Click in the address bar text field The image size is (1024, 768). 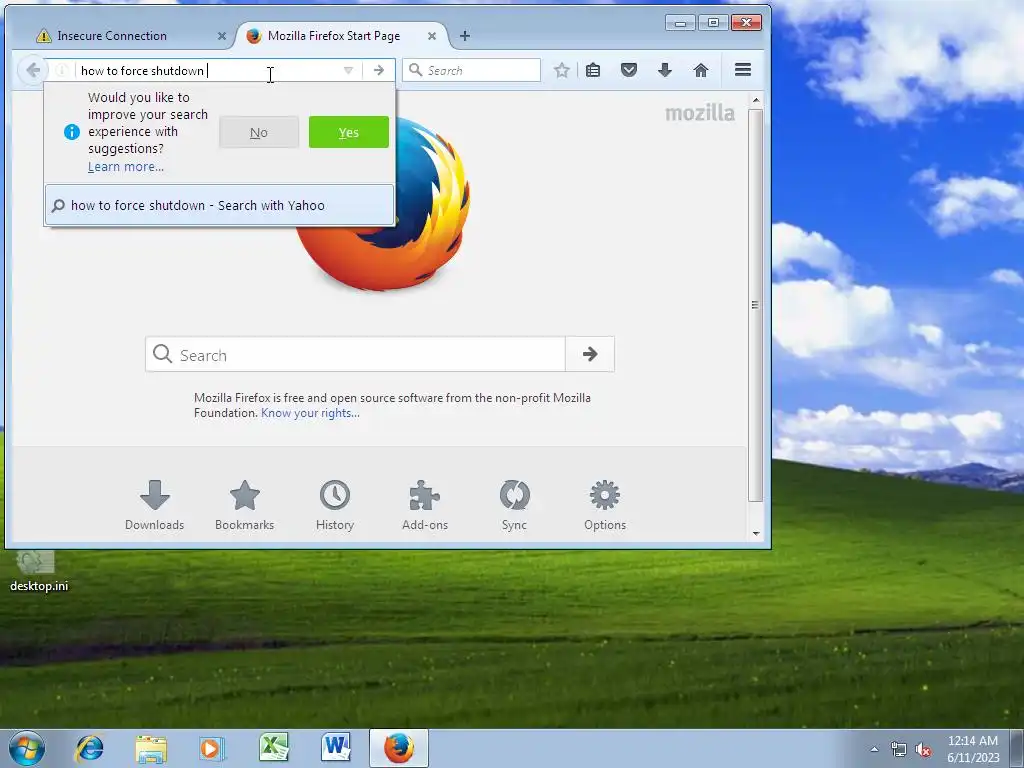209,70
